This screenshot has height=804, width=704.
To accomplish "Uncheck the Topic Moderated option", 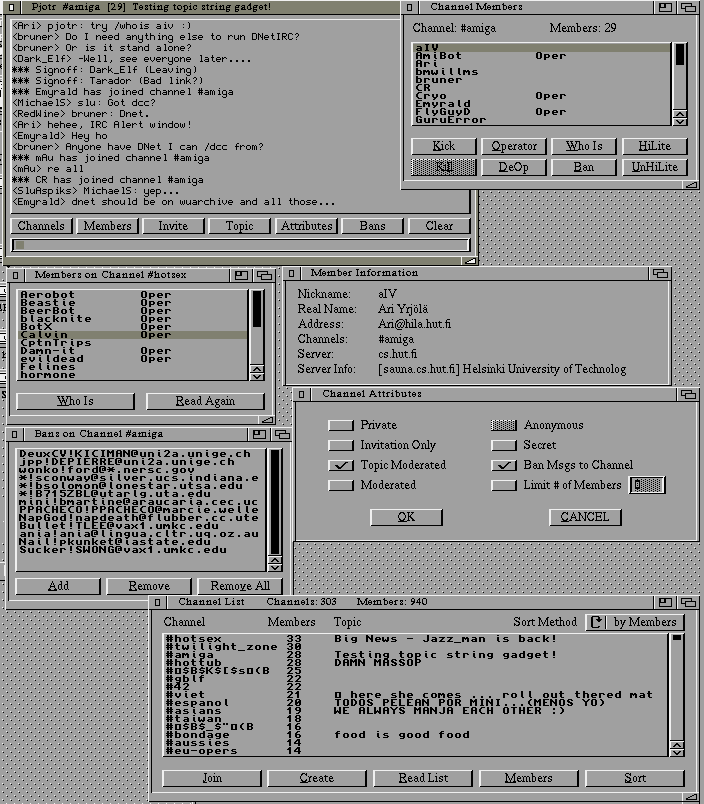I will [x=342, y=465].
